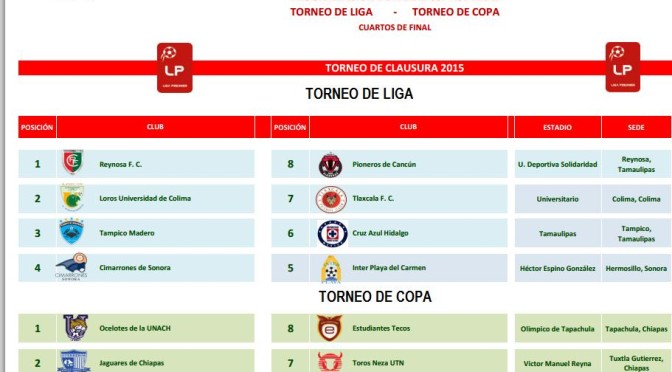Click the Cruz Azul Hidalgo logo
Image resolution: width=672 pixels, height=372 pixels.
332,234
